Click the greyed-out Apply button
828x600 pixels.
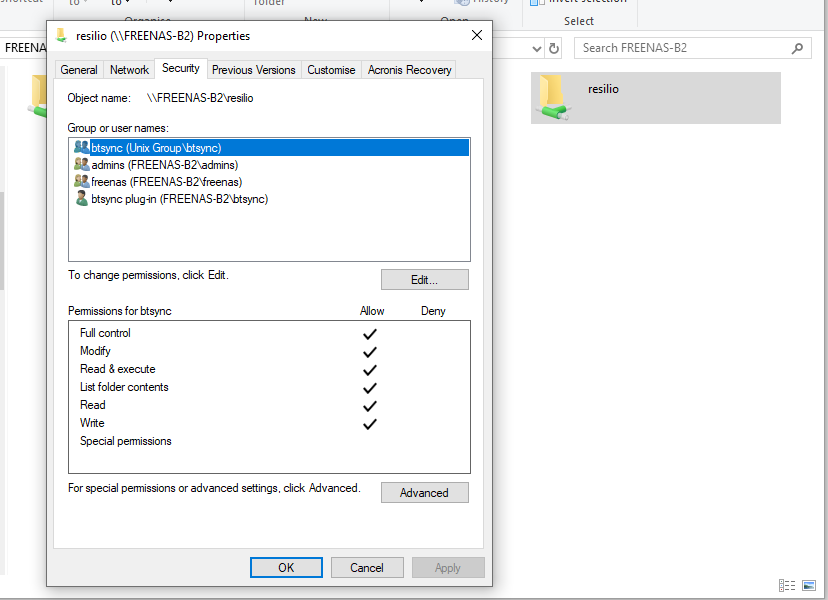[x=448, y=568]
